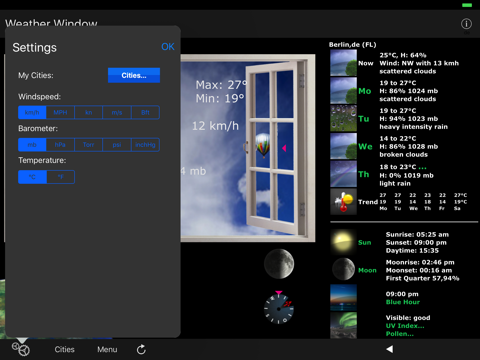480x360 pixels.
Task: Tap the green Sun label
Action: 365,243
